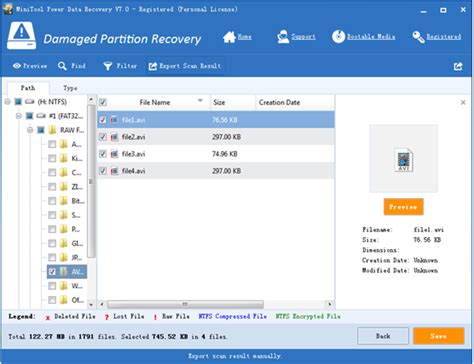Uncheck the file1.avi checkbox
The width and height of the screenshot is (474, 364).
(103, 120)
